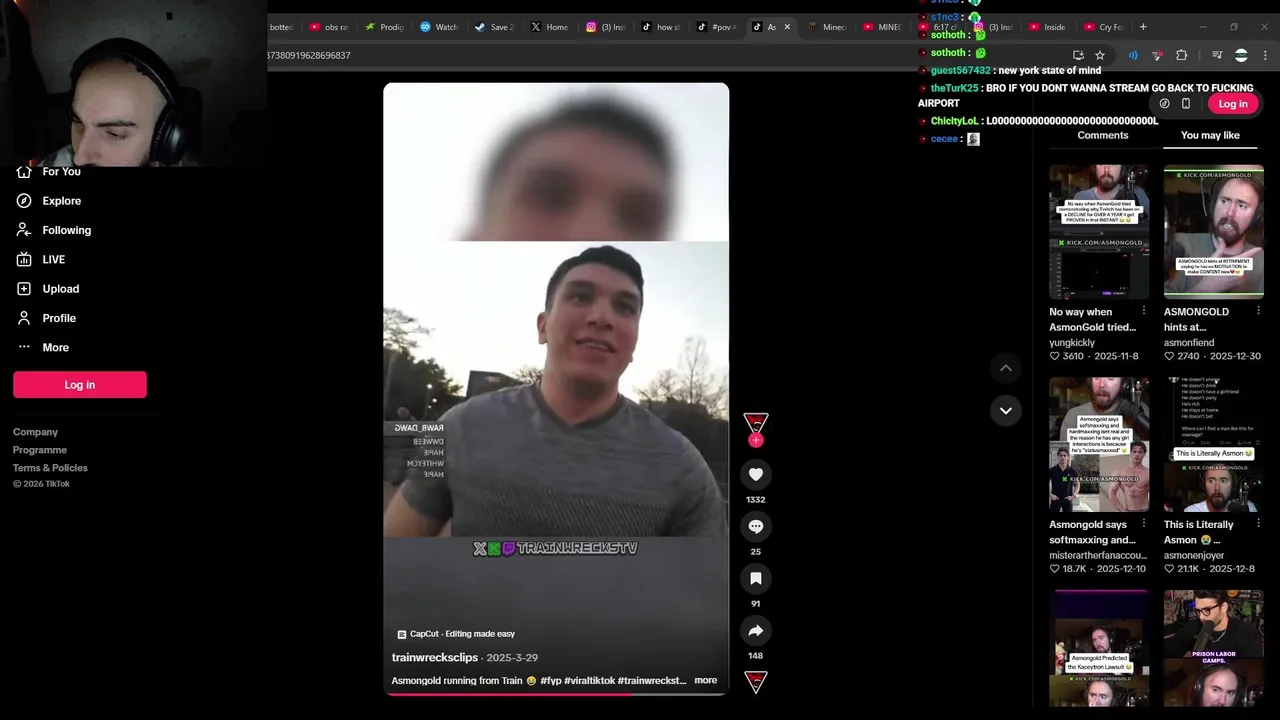This screenshot has width=1280, height=720.
Task: Switch to the You may like tab
Action: (x=1210, y=135)
